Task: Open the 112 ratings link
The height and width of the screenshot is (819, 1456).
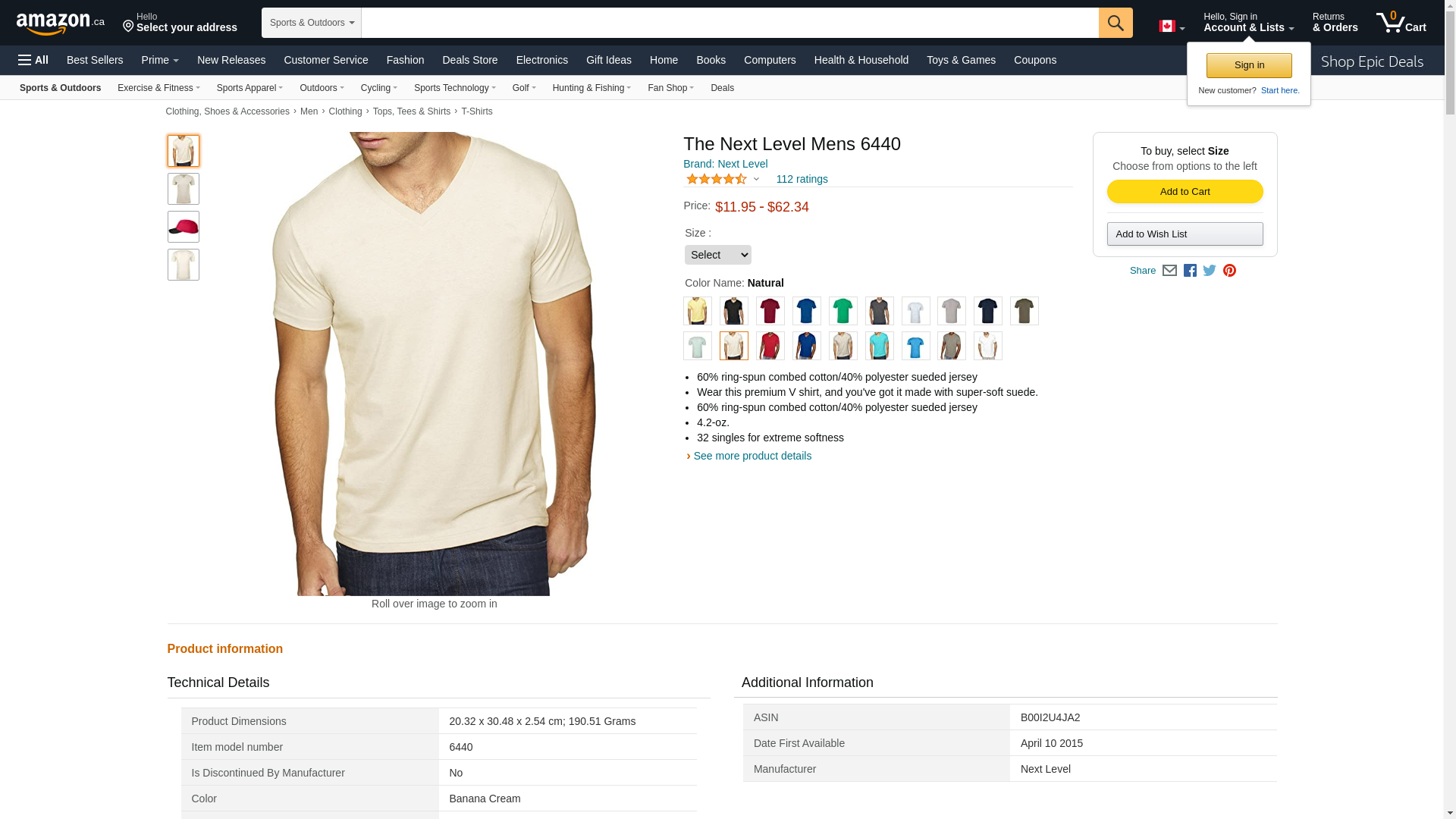Action: tap(802, 180)
